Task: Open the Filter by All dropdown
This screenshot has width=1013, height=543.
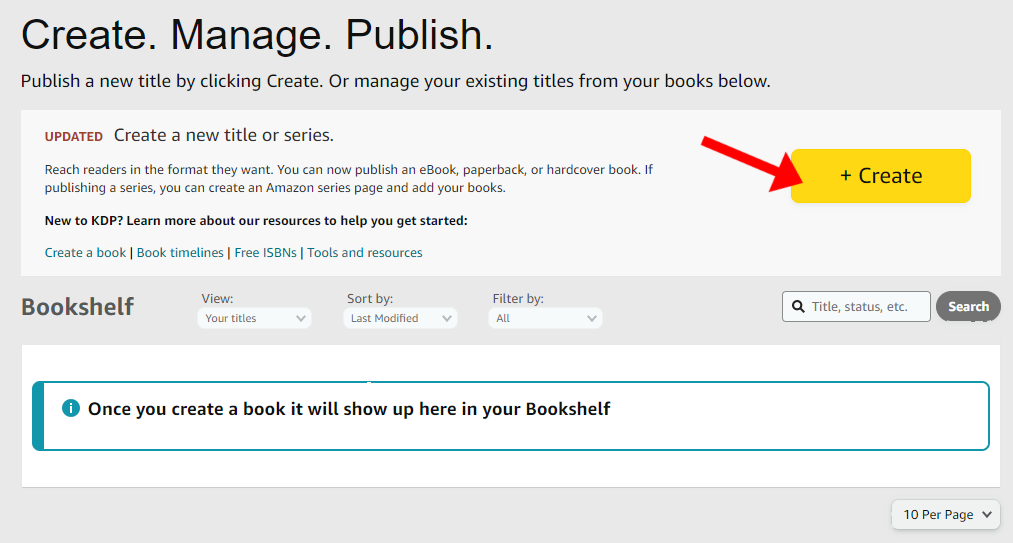Action: pos(545,318)
